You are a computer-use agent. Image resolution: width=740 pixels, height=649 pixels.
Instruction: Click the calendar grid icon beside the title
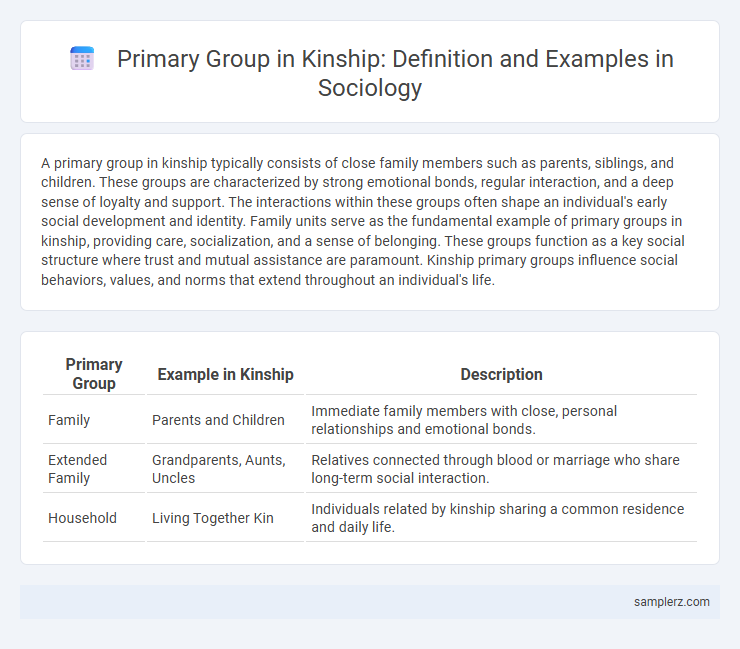82,59
